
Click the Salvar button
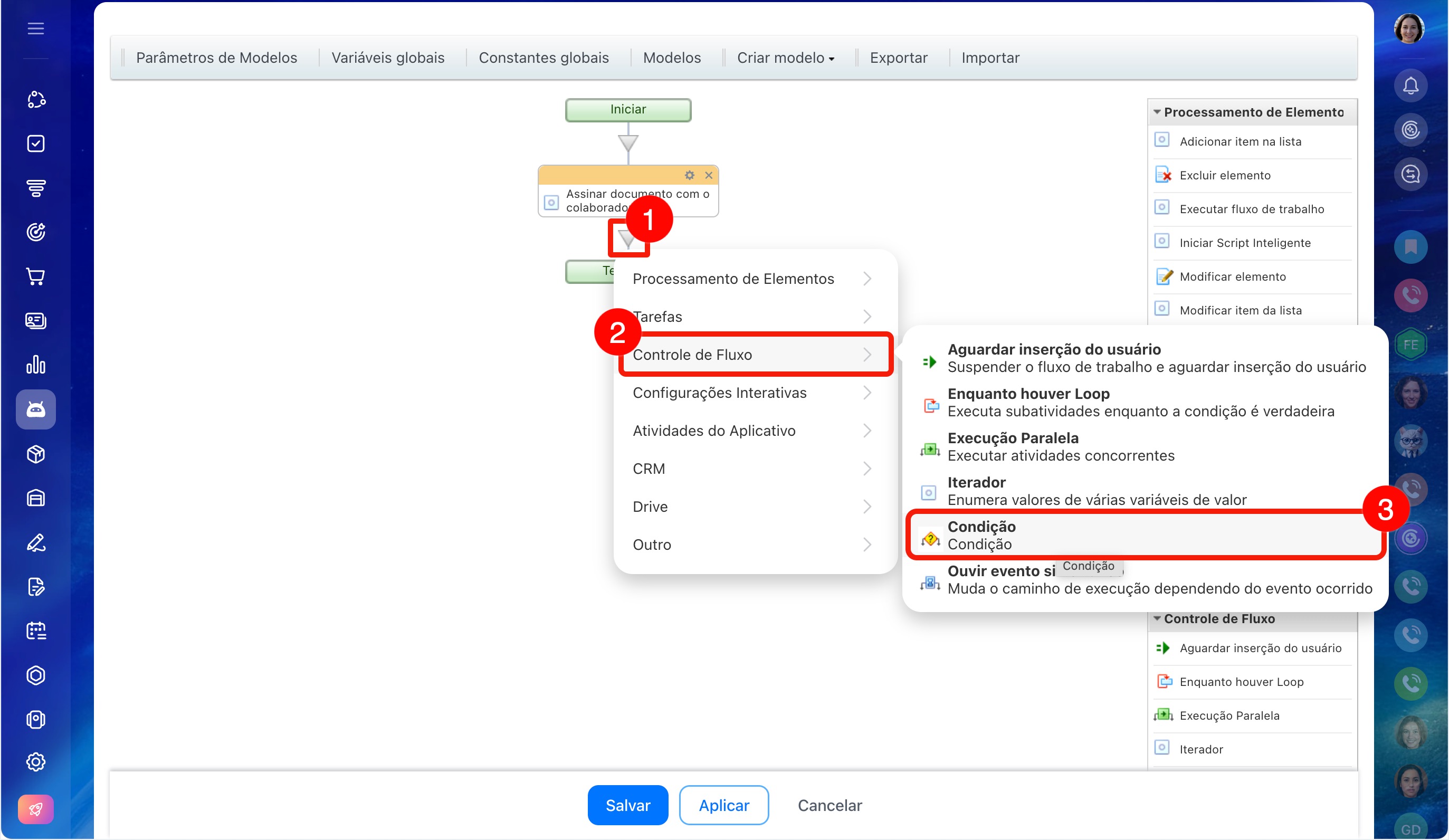tap(627, 805)
